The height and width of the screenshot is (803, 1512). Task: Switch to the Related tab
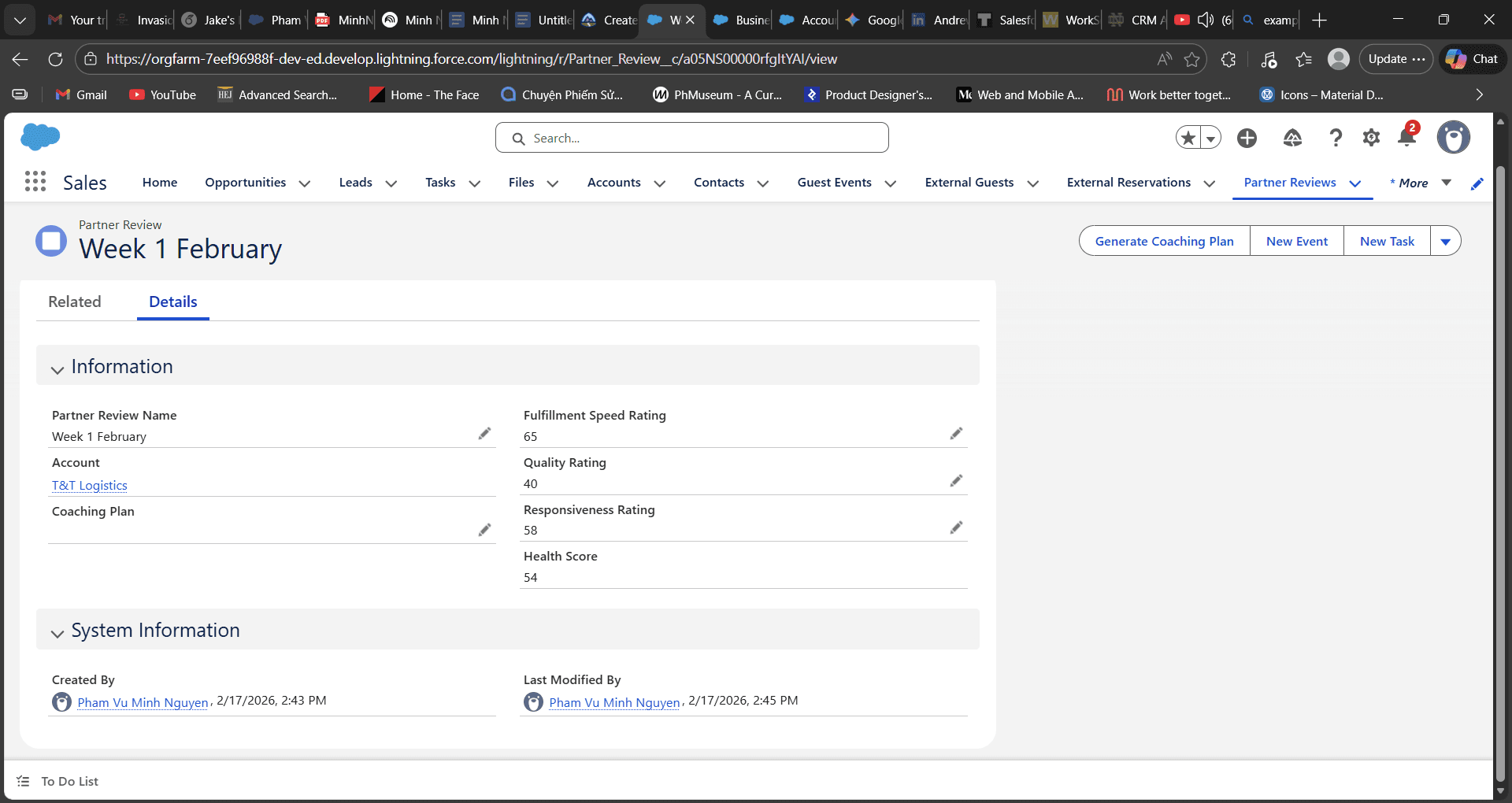(x=75, y=302)
